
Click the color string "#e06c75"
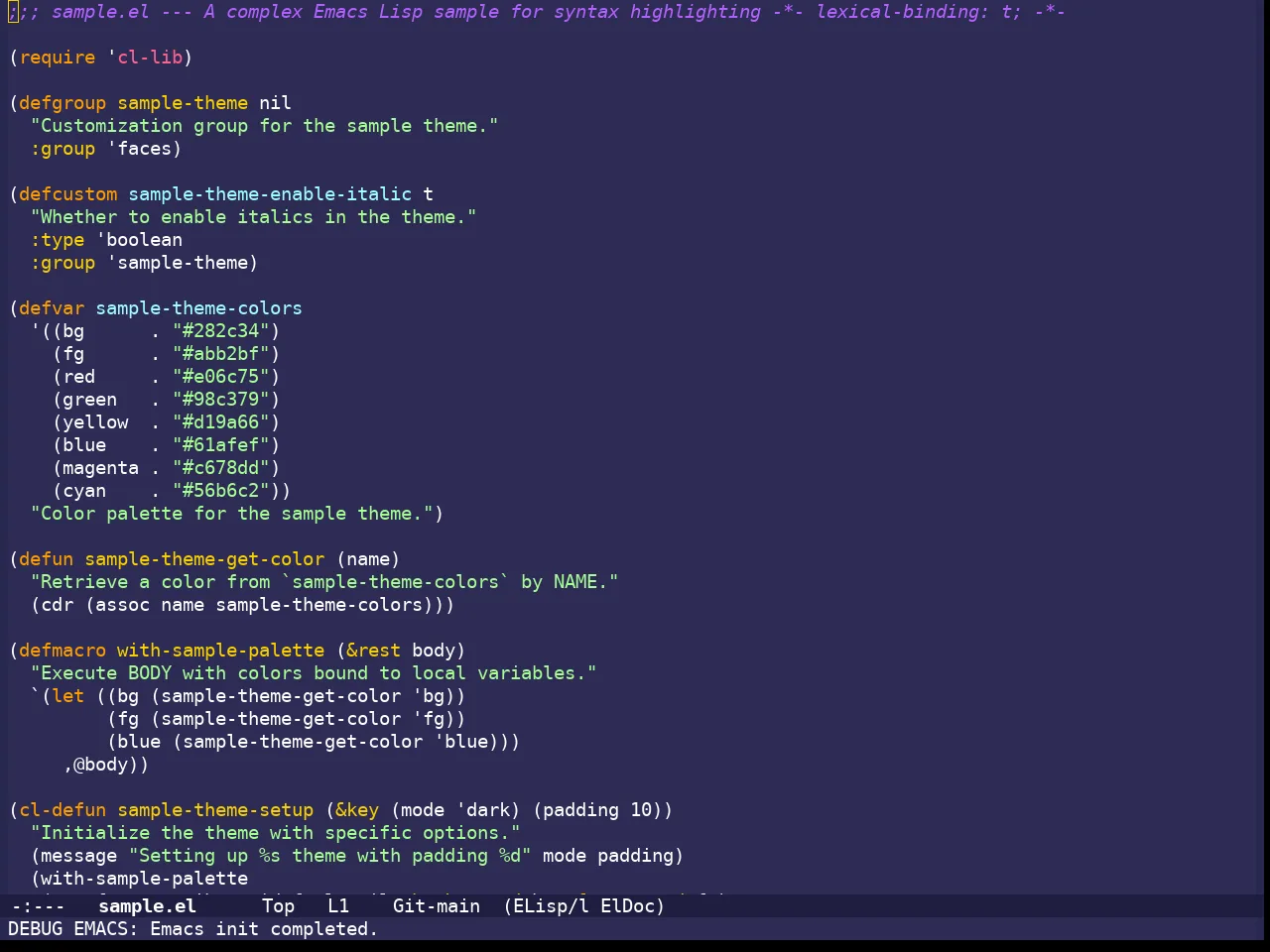(x=221, y=377)
